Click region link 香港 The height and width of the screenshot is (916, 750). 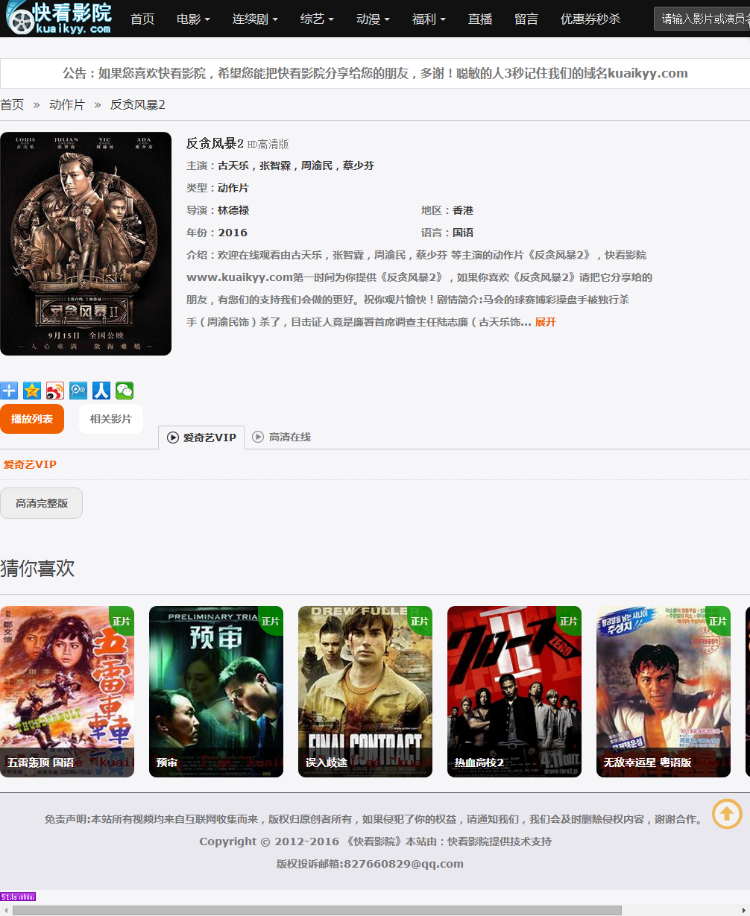[x=463, y=210]
